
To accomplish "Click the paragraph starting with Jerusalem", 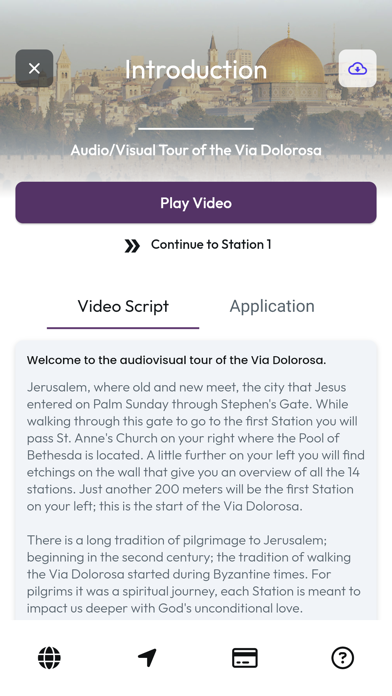I will tap(196, 447).
